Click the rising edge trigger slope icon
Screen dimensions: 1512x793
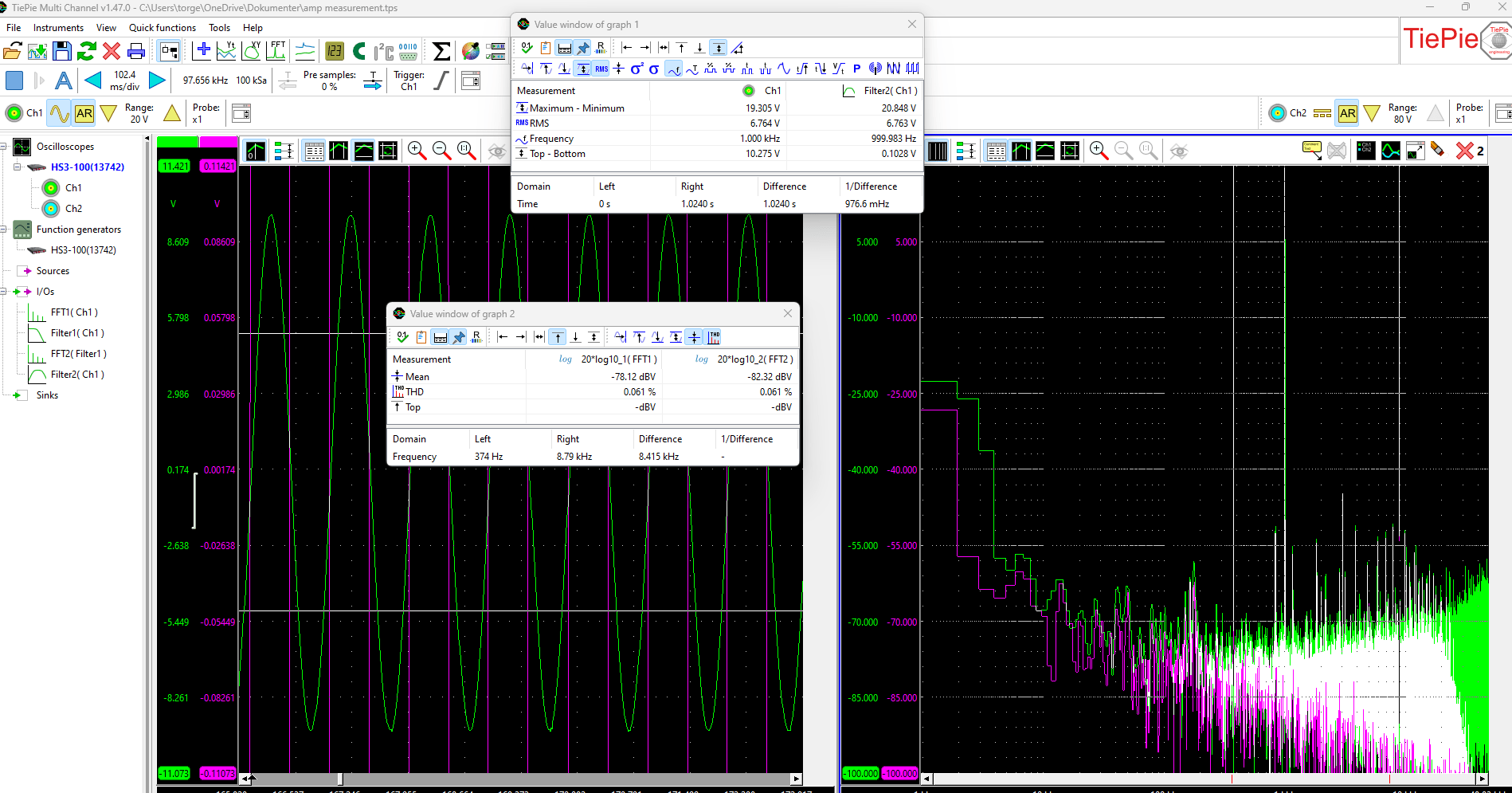(x=441, y=80)
